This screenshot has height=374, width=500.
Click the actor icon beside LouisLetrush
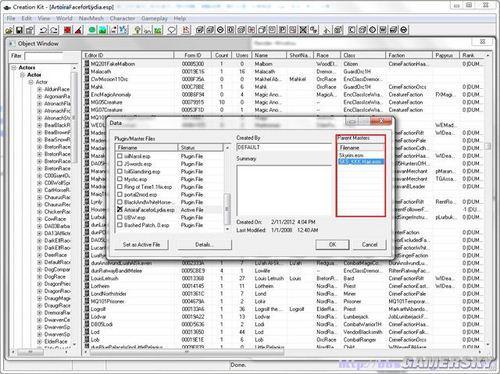pos(87,278)
